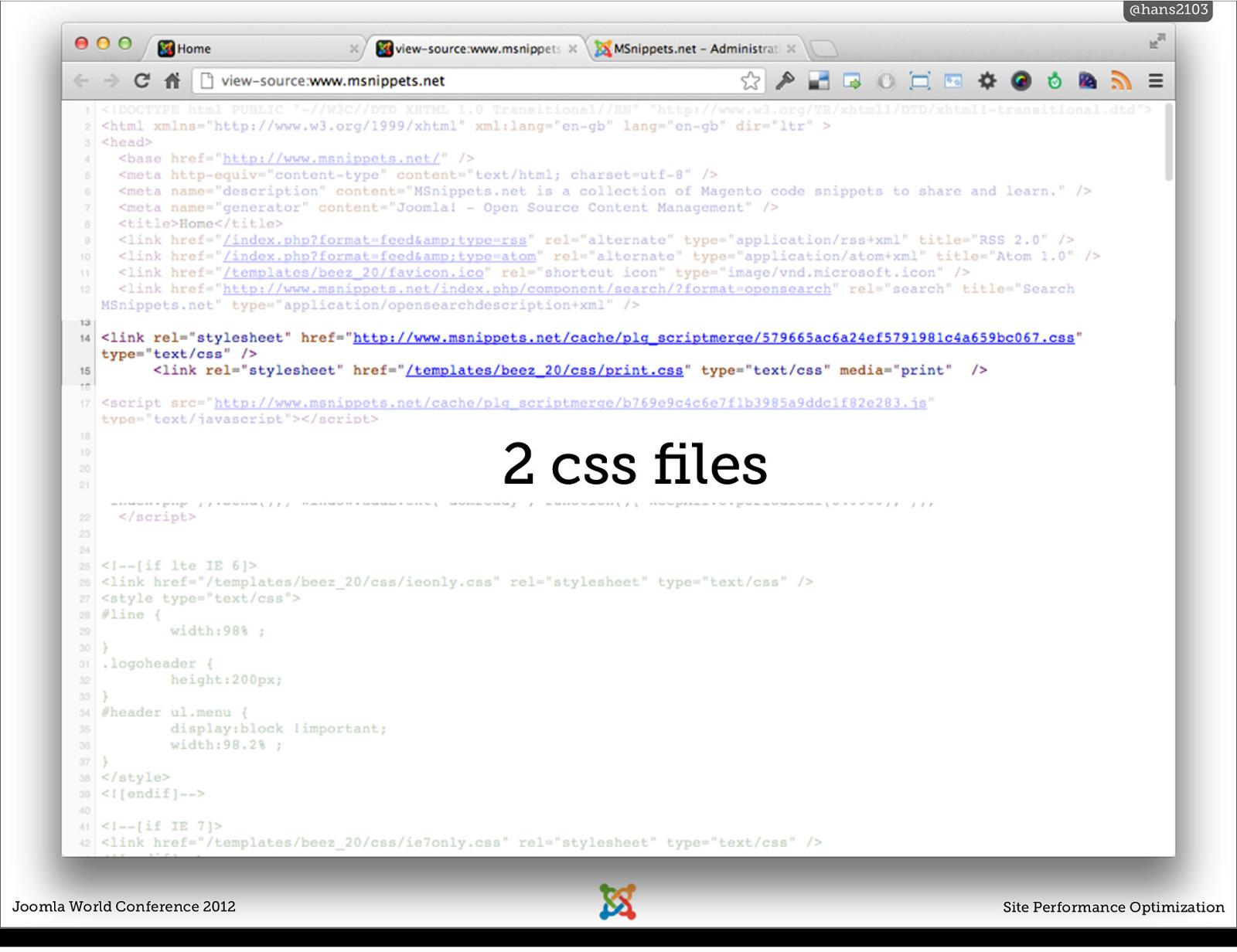Screen dimensions: 1237x952
Task: Bookmark page with the star icon
Action: click(750, 81)
